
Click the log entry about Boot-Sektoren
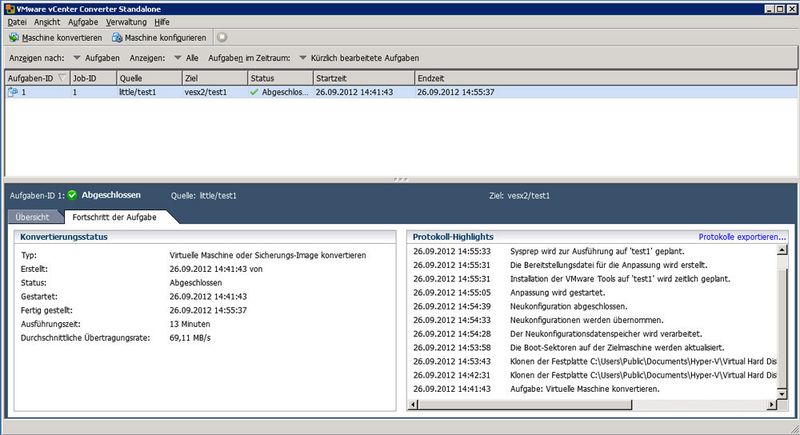tap(617, 348)
